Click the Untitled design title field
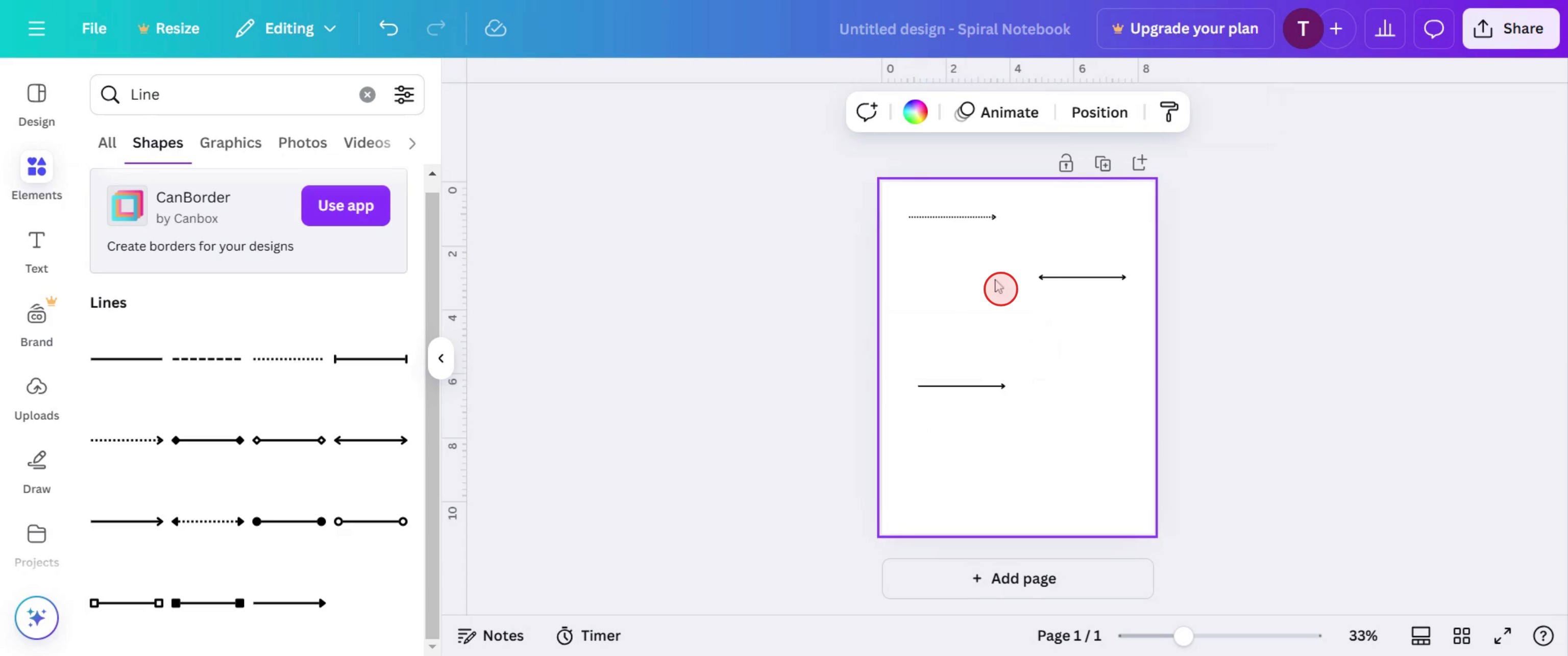1568x656 pixels. (x=954, y=29)
